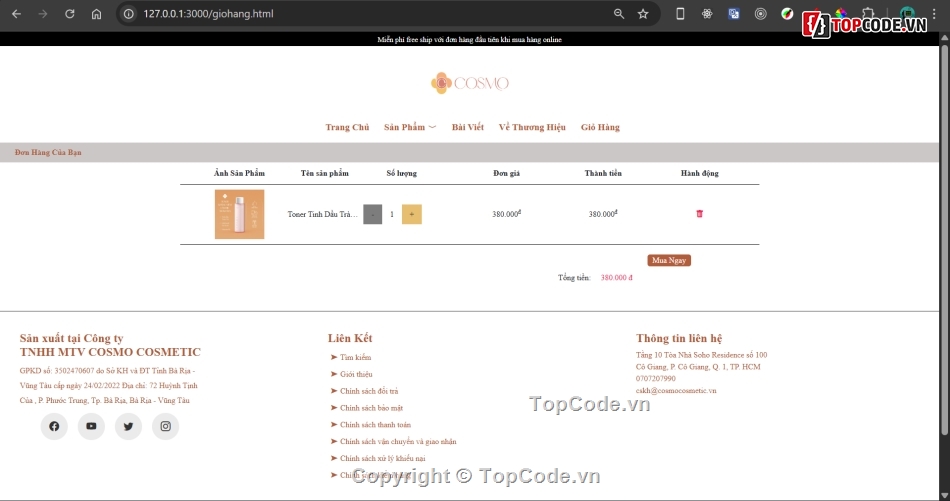
Task: Open the browser zoom magnifier icon
Action: pos(619,14)
